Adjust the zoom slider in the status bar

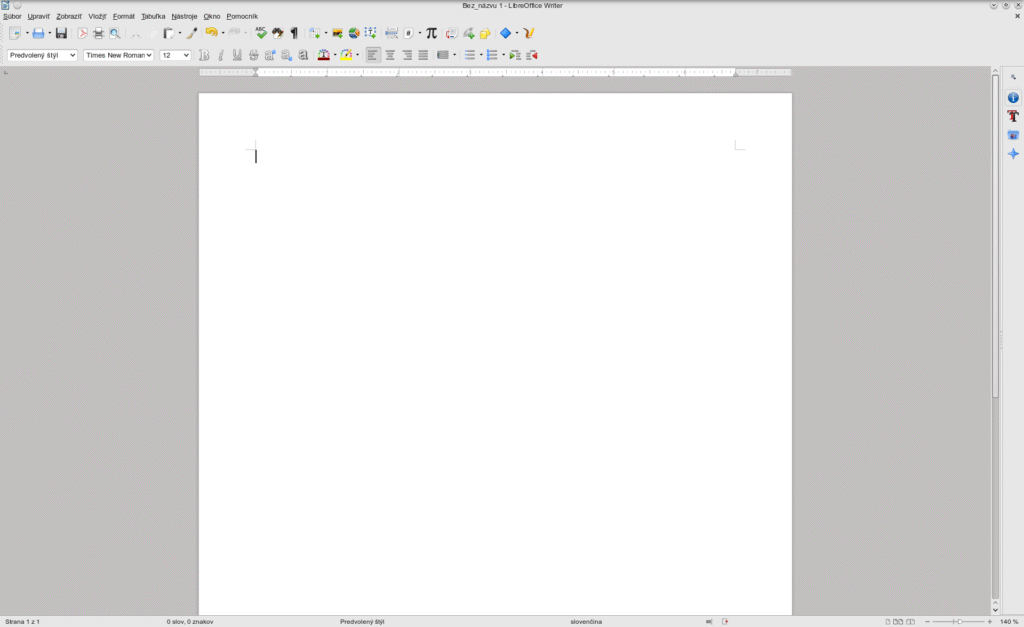[x=959, y=622]
